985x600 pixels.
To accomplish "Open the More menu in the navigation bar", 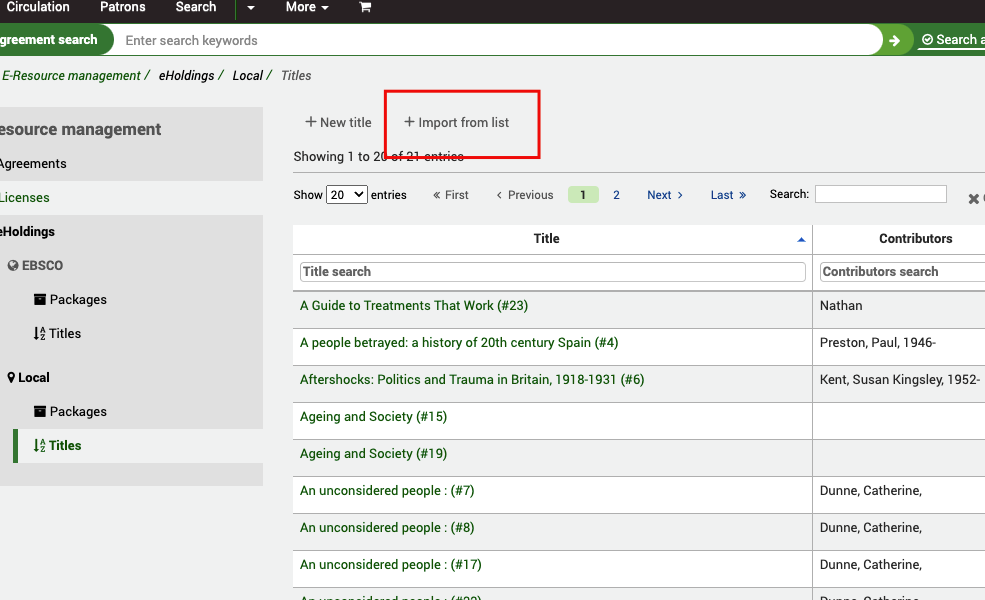I will pyautogui.click(x=306, y=8).
